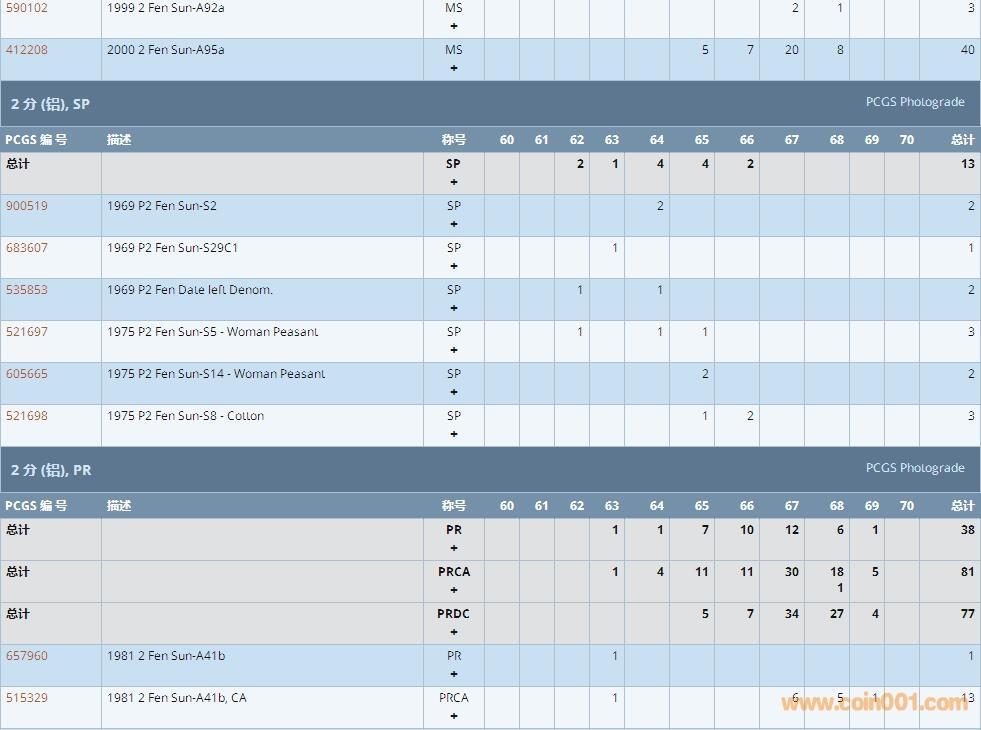Click PCGS Photograde in 2分 SP header
This screenshot has height=730, width=981.
pyautogui.click(x=914, y=102)
